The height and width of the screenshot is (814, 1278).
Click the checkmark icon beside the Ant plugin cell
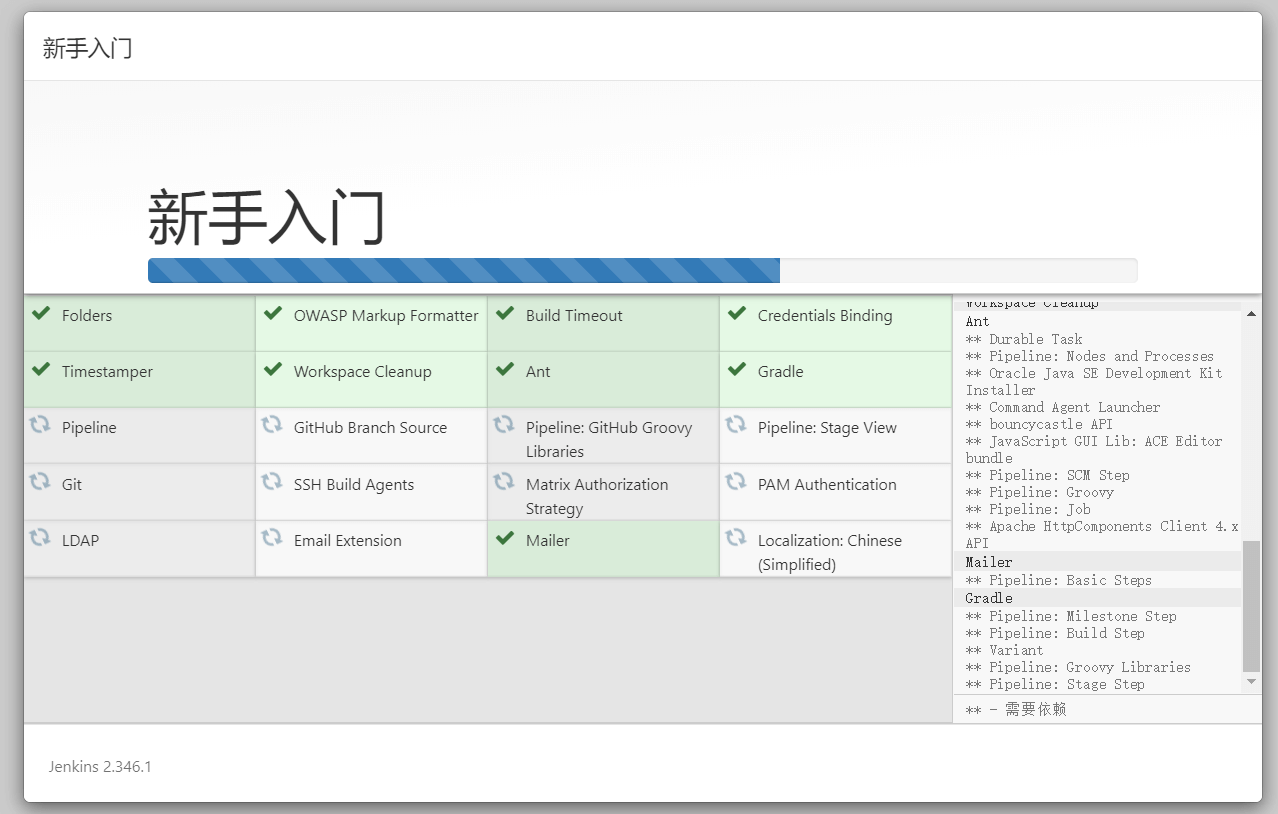click(x=505, y=370)
